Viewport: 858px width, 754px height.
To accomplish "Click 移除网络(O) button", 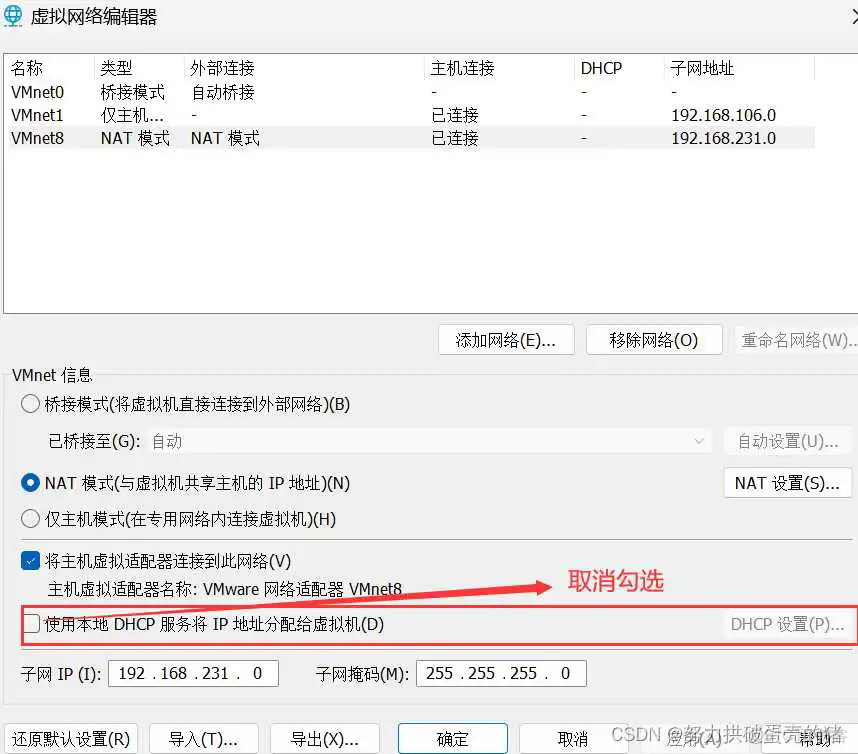I will (654, 340).
